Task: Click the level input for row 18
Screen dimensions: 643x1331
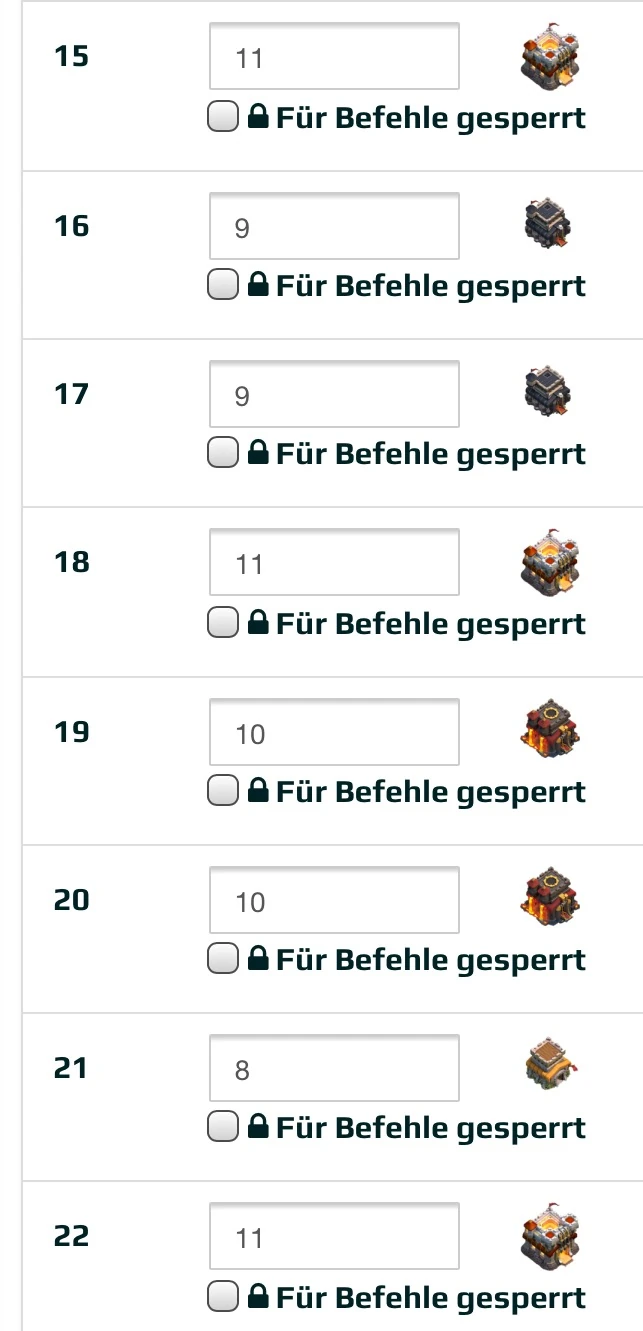Action: click(334, 563)
